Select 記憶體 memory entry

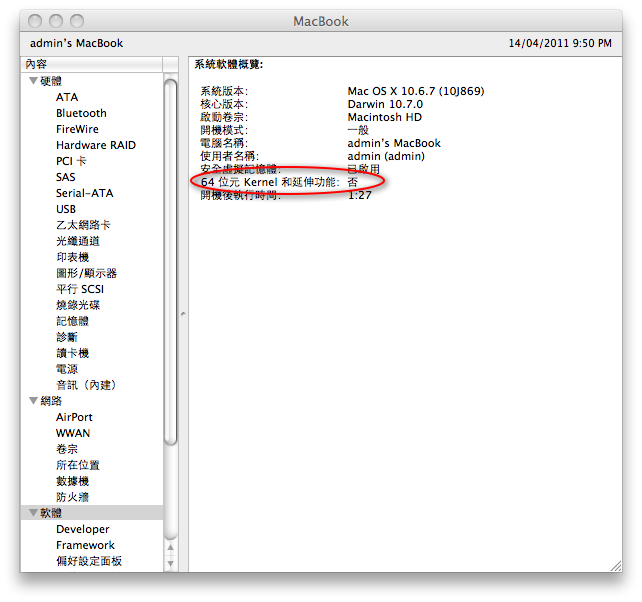(72, 321)
